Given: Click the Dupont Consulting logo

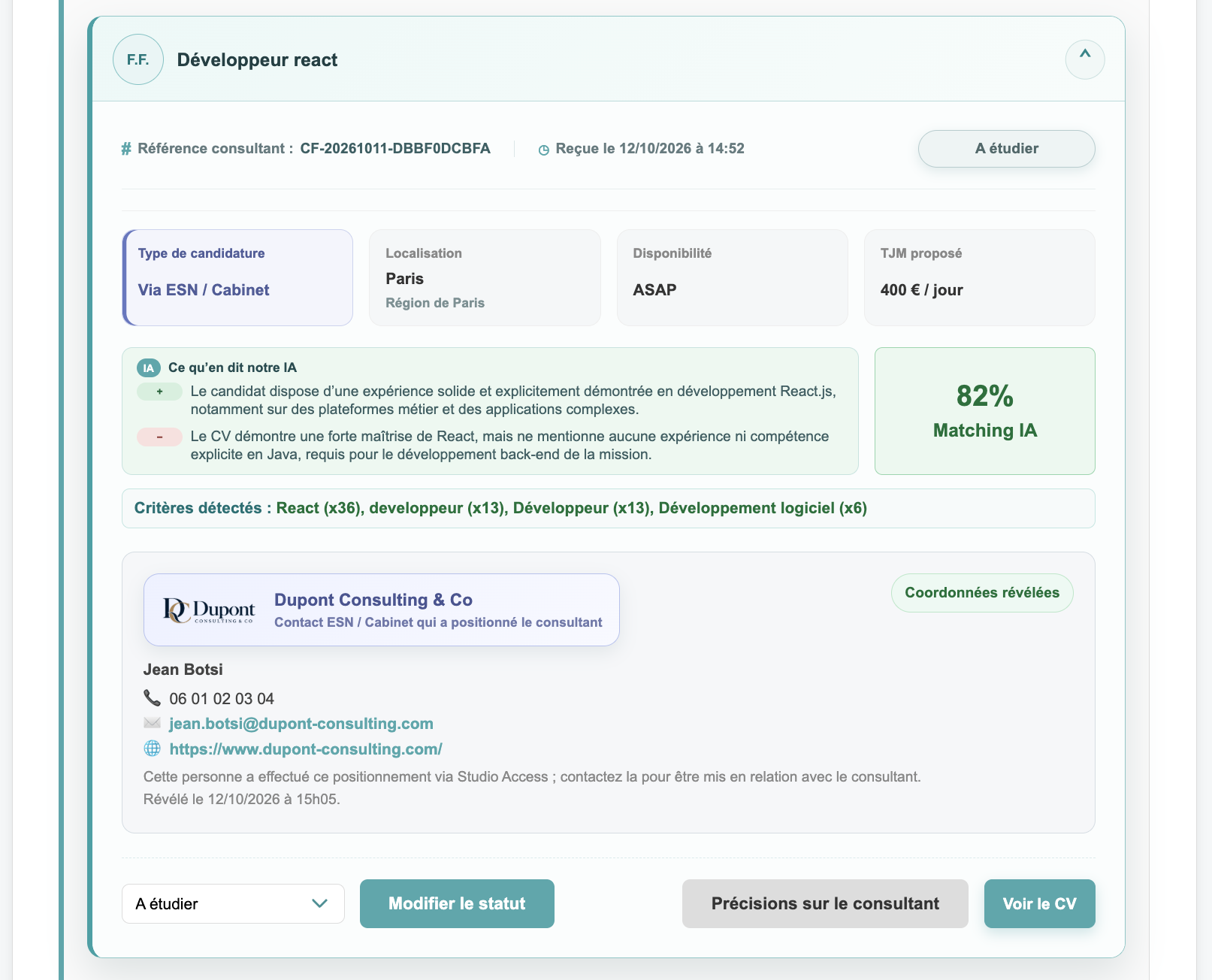Looking at the screenshot, I should click(209, 610).
